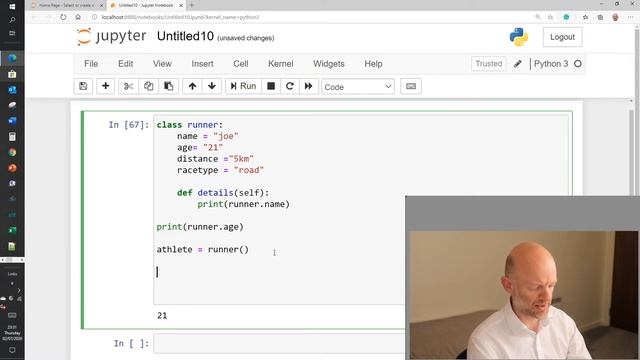This screenshot has height=360, width=640.
Task: Click the Jupyter logo
Action: coord(111,36)
